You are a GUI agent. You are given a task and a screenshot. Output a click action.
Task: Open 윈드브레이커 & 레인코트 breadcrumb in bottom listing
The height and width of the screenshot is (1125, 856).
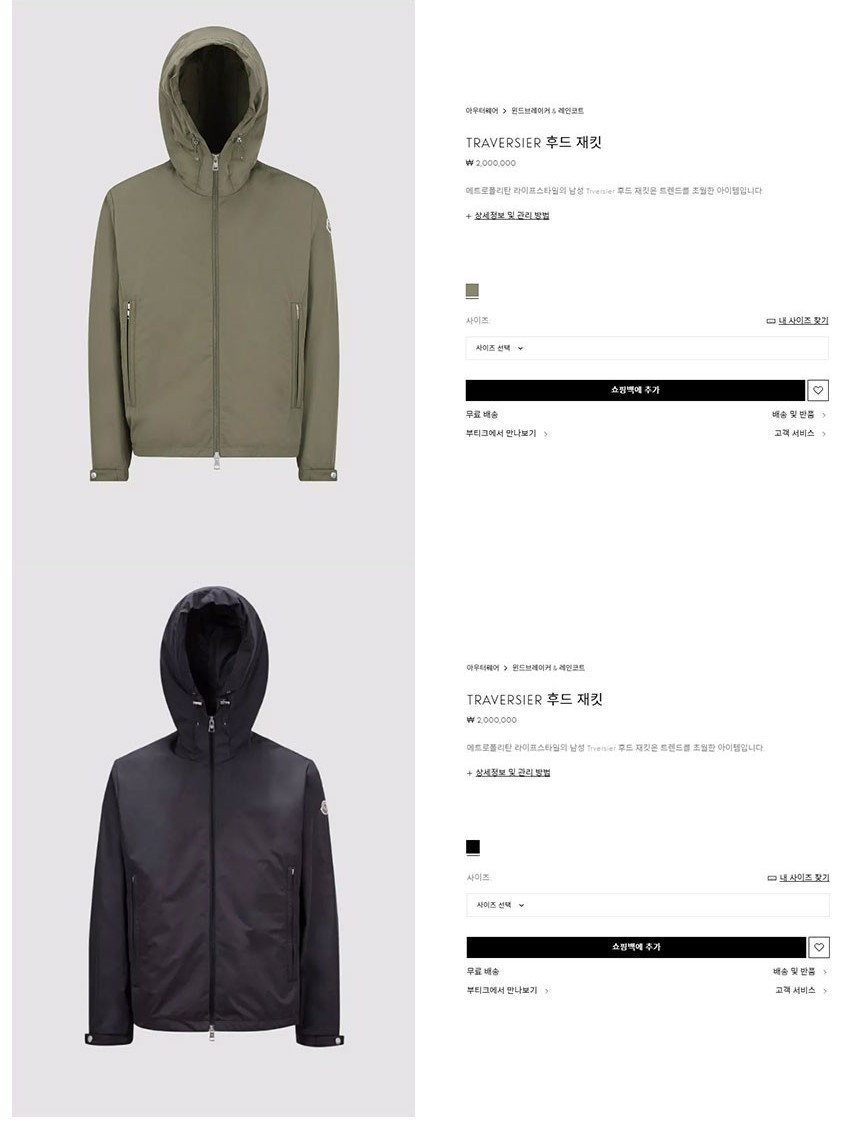(x=549, y=668)
